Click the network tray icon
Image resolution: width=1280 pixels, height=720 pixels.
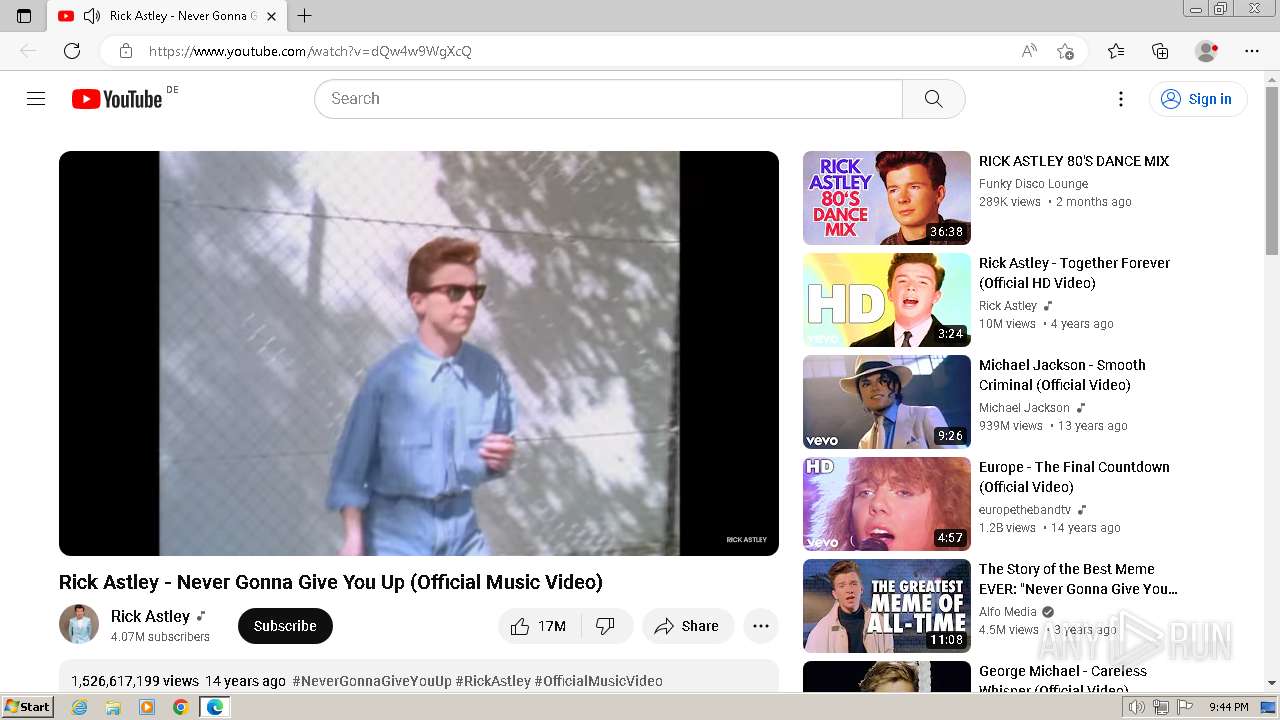1161,707
